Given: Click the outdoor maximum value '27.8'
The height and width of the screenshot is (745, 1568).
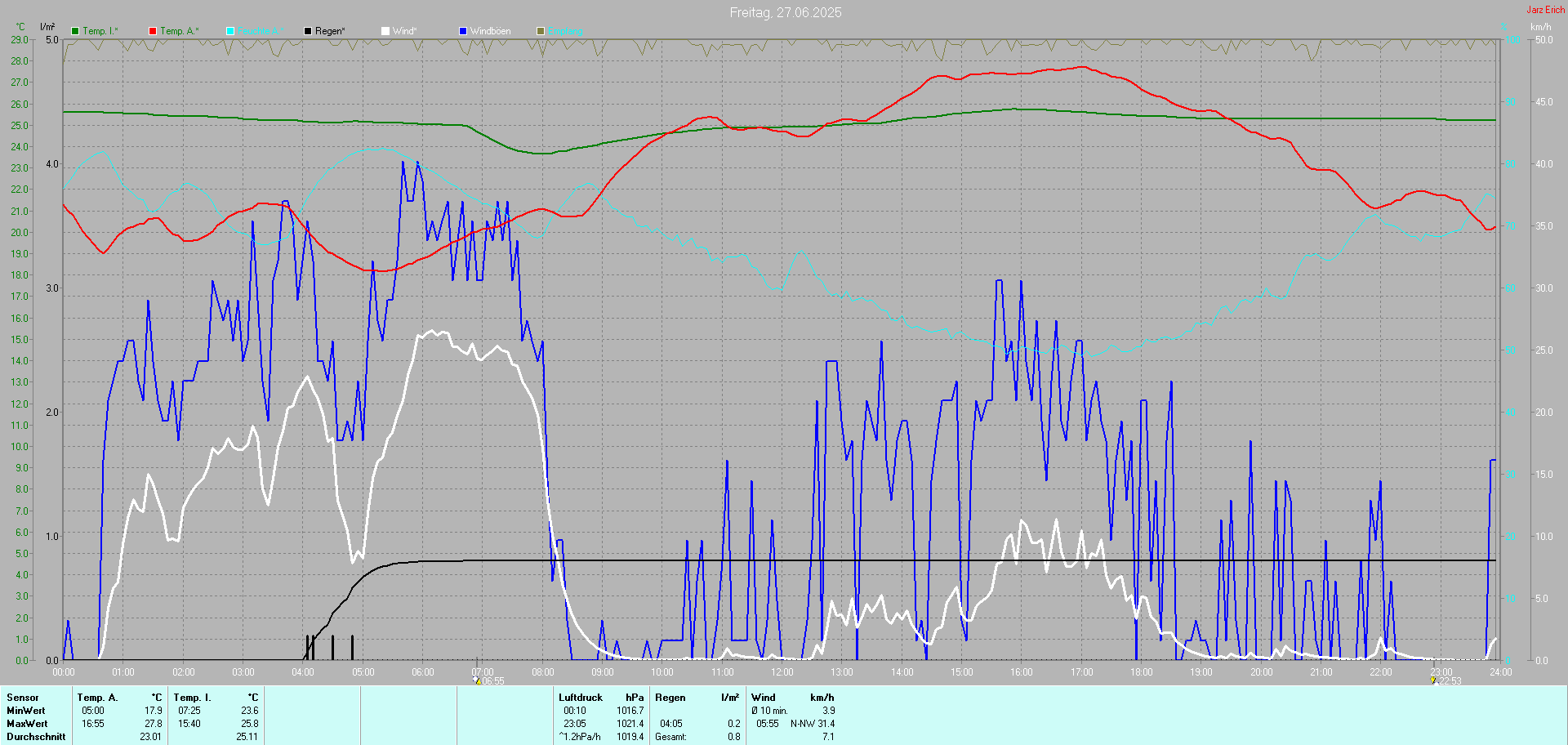Looking at the screenshot, I should [x=154, y=724].
